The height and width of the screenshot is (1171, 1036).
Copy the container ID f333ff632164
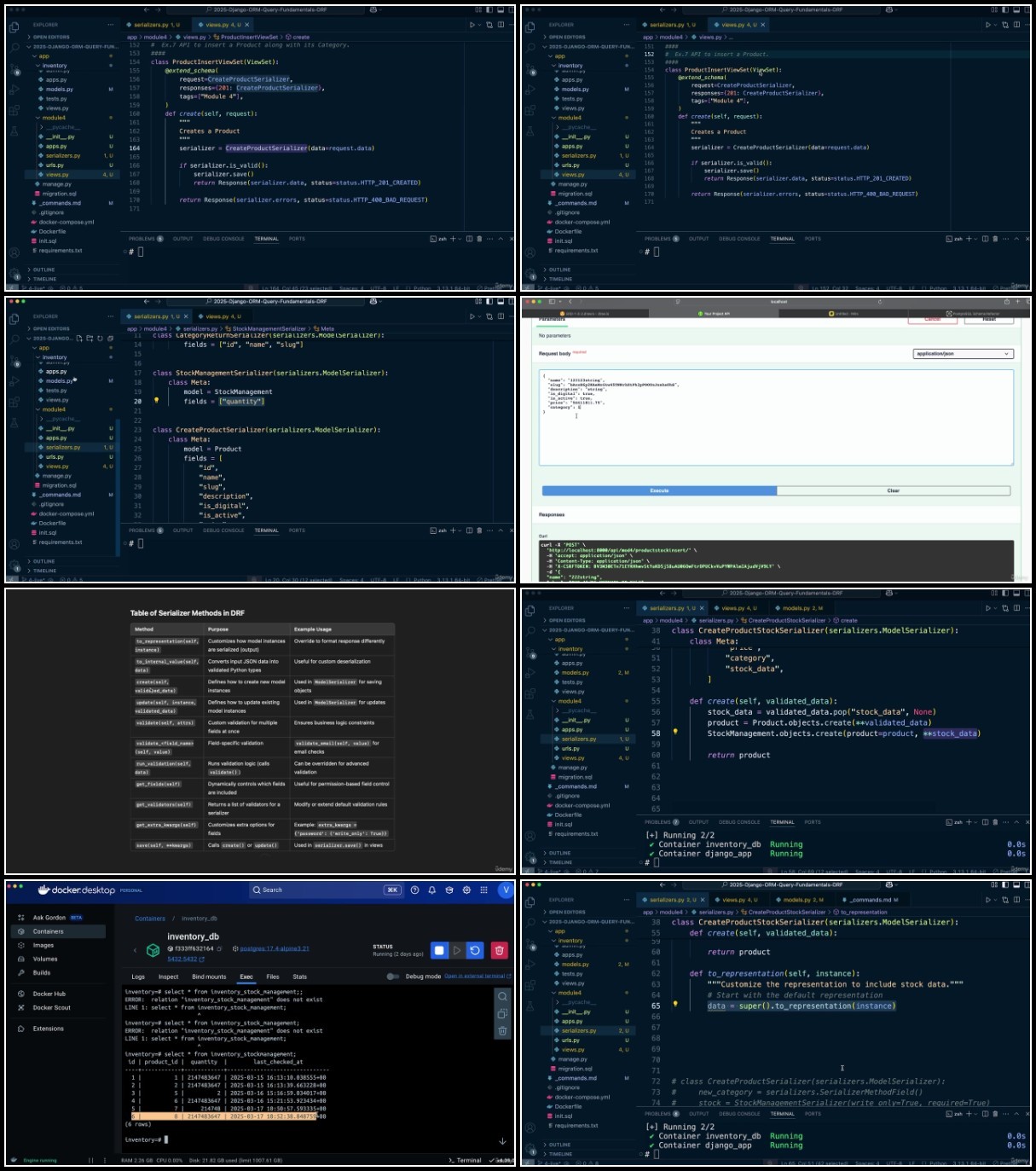[219, 948]
